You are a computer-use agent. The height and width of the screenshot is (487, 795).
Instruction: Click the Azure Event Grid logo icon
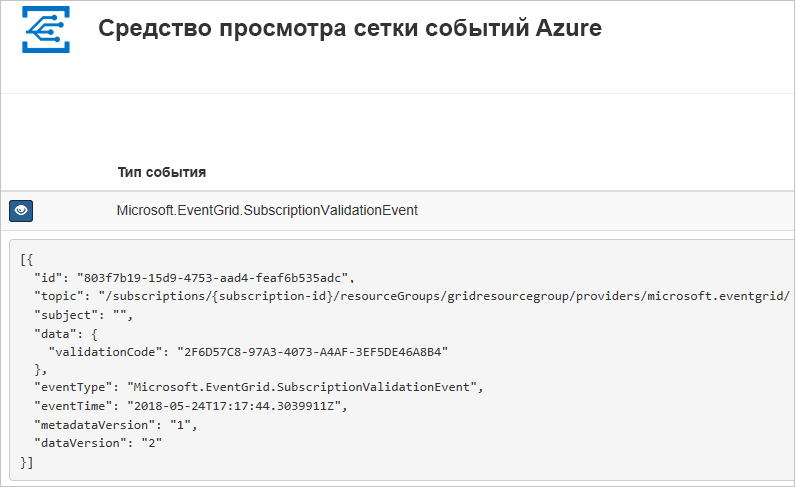[x=46, y=29]
